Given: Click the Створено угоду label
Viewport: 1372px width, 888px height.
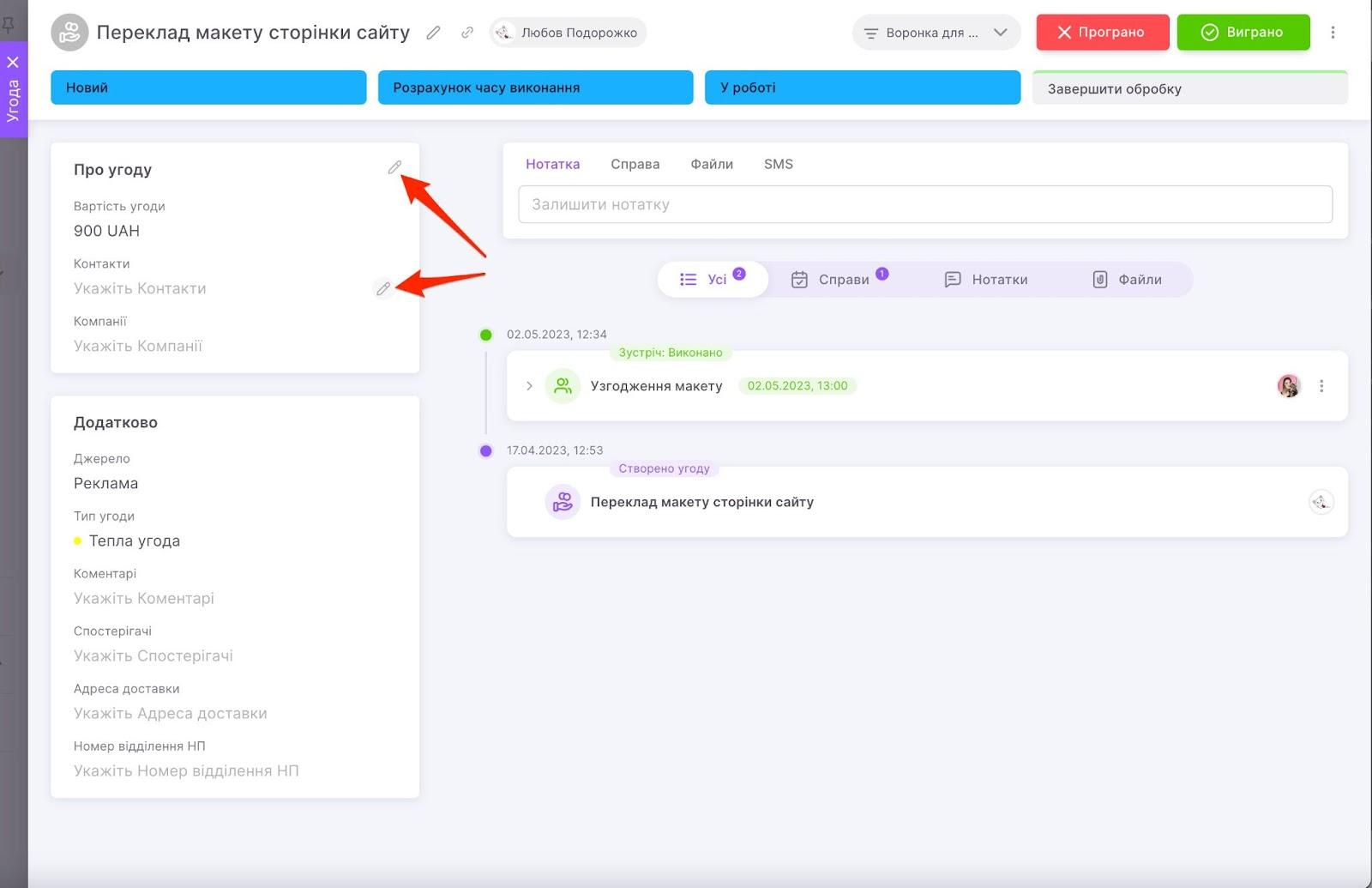Looking at the screenshot, I should click(x=665, y=468).
